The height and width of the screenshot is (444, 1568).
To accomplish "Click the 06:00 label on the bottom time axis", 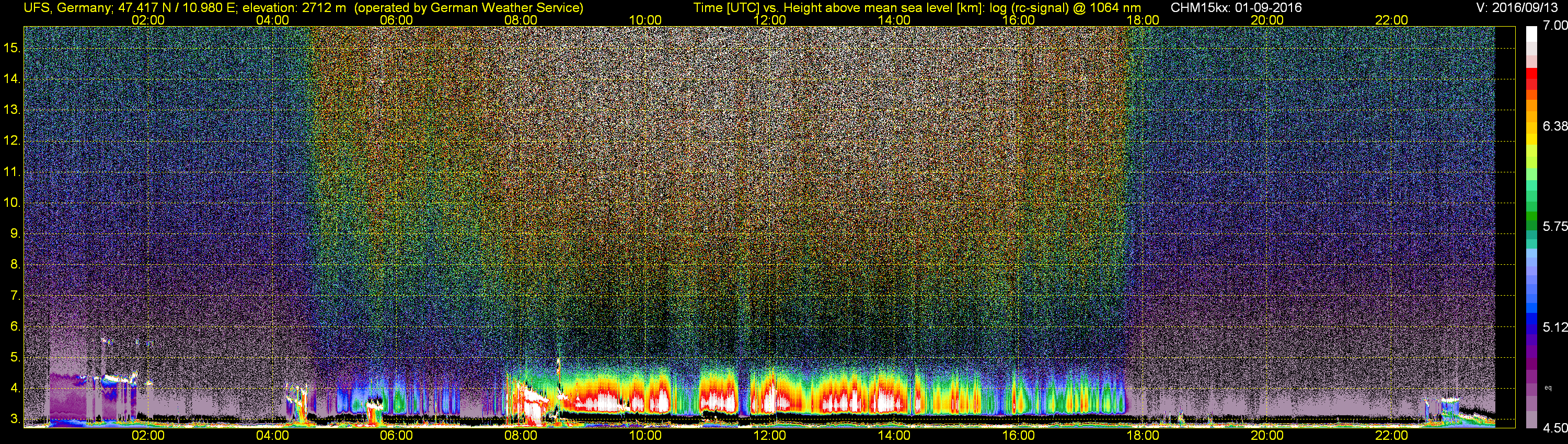I will click(x=396, y=436).
